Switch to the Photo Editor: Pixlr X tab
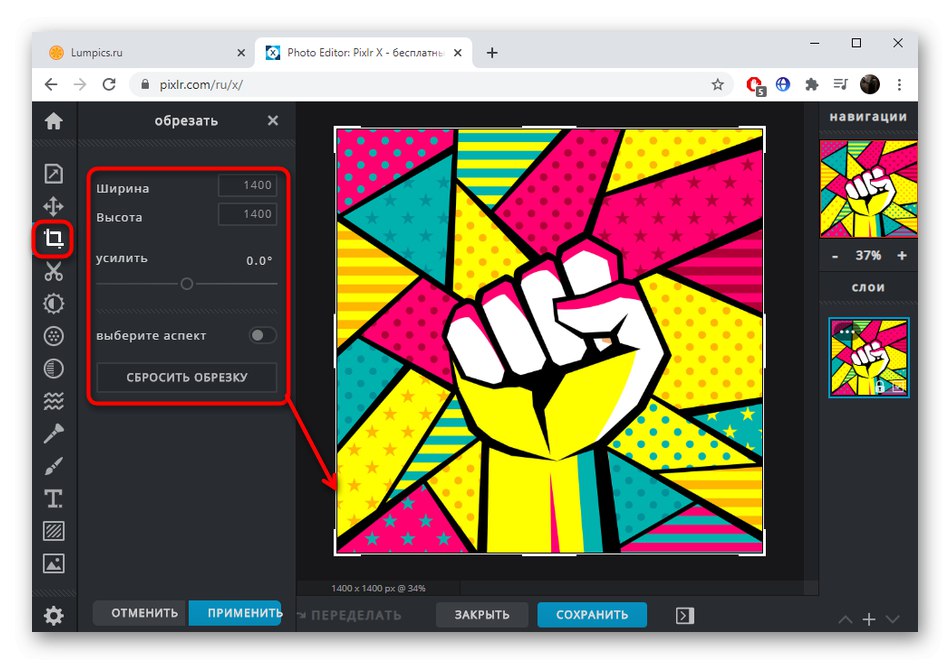The width and height of the screenshot is (950, 664). (364, 53)
